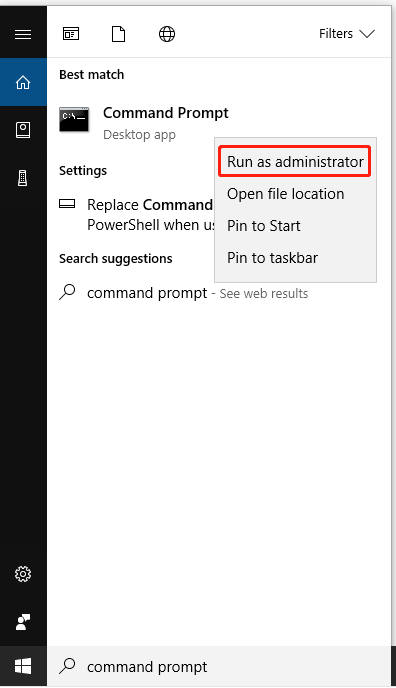Image resolution: width=396 pixels, height=688 pixels.
Task: Click the Windows Start button
Action: 23,666
